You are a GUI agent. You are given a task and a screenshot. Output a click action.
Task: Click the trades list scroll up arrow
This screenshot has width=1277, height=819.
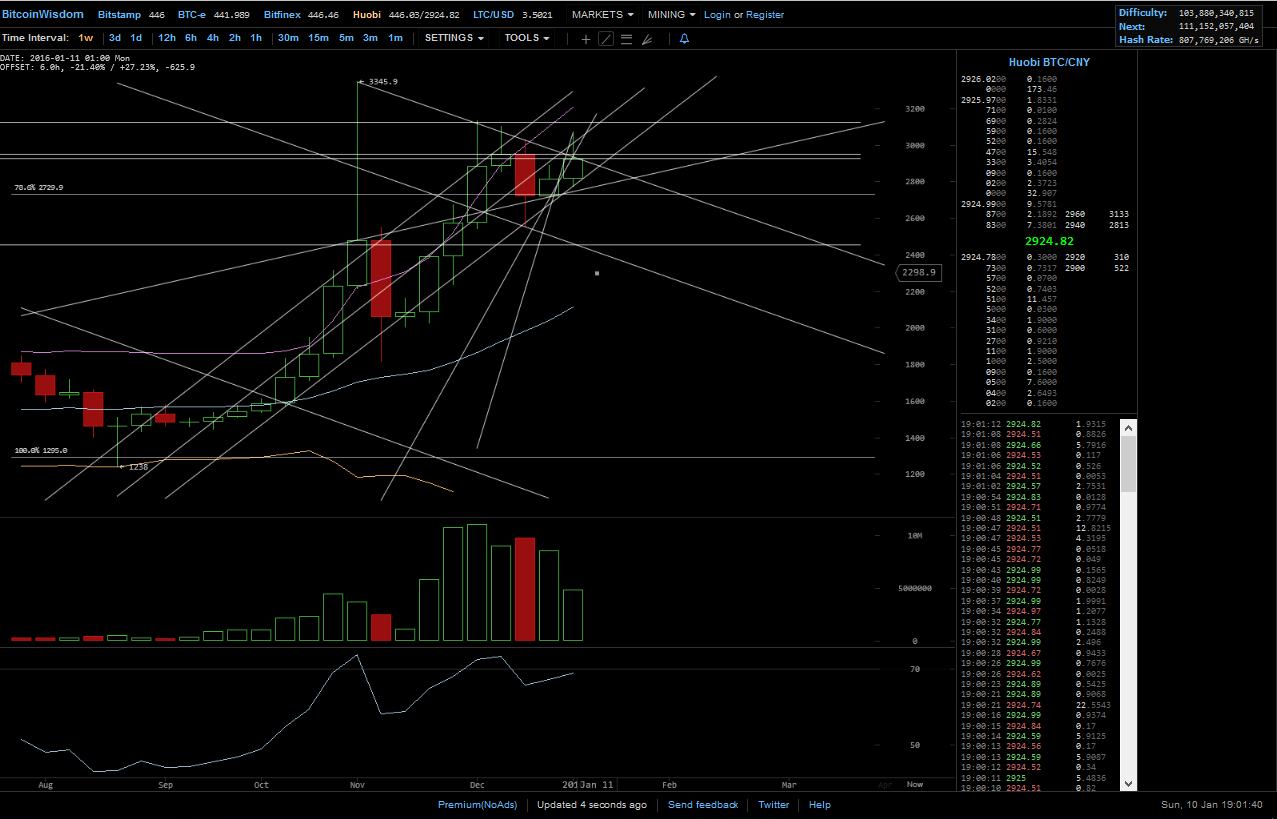point(1129,427)
